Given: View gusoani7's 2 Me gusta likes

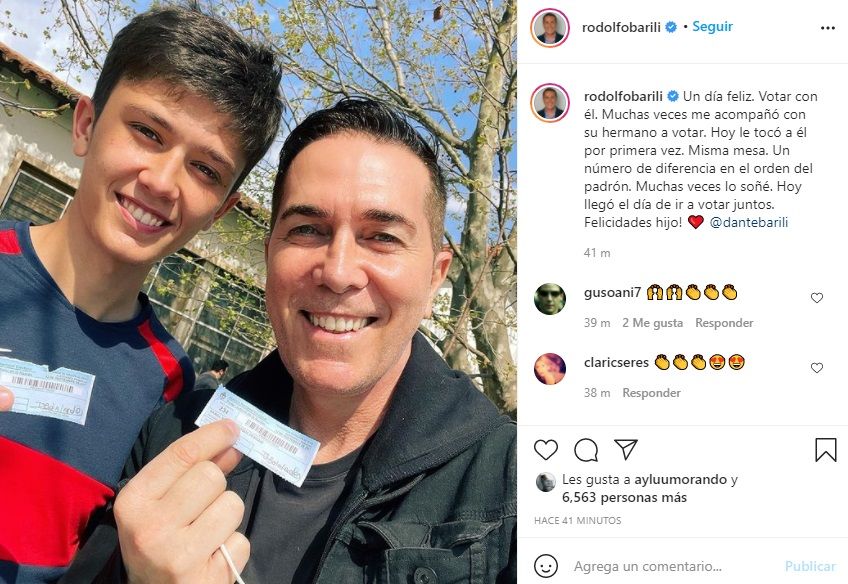Looking at the screenshot, I should click(652, 323).
